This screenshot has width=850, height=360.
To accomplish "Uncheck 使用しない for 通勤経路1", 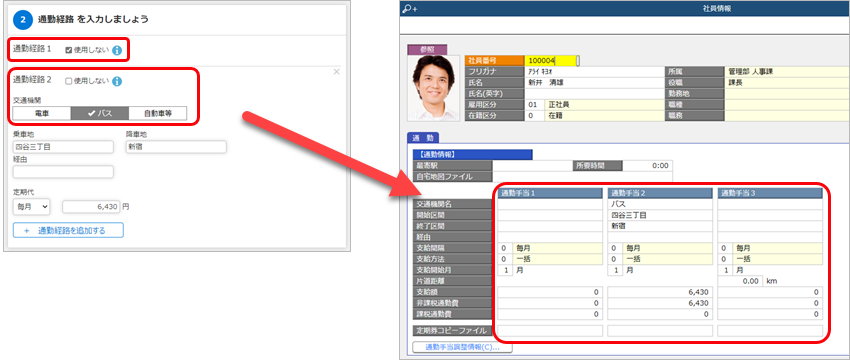I will click(x=68, y=50).
